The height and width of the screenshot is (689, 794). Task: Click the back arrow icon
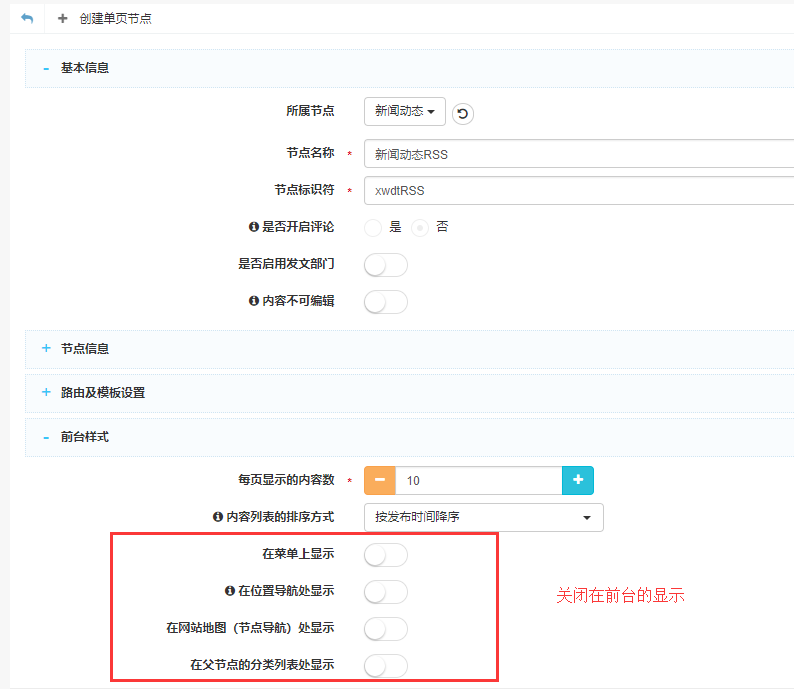click(27, 19)
